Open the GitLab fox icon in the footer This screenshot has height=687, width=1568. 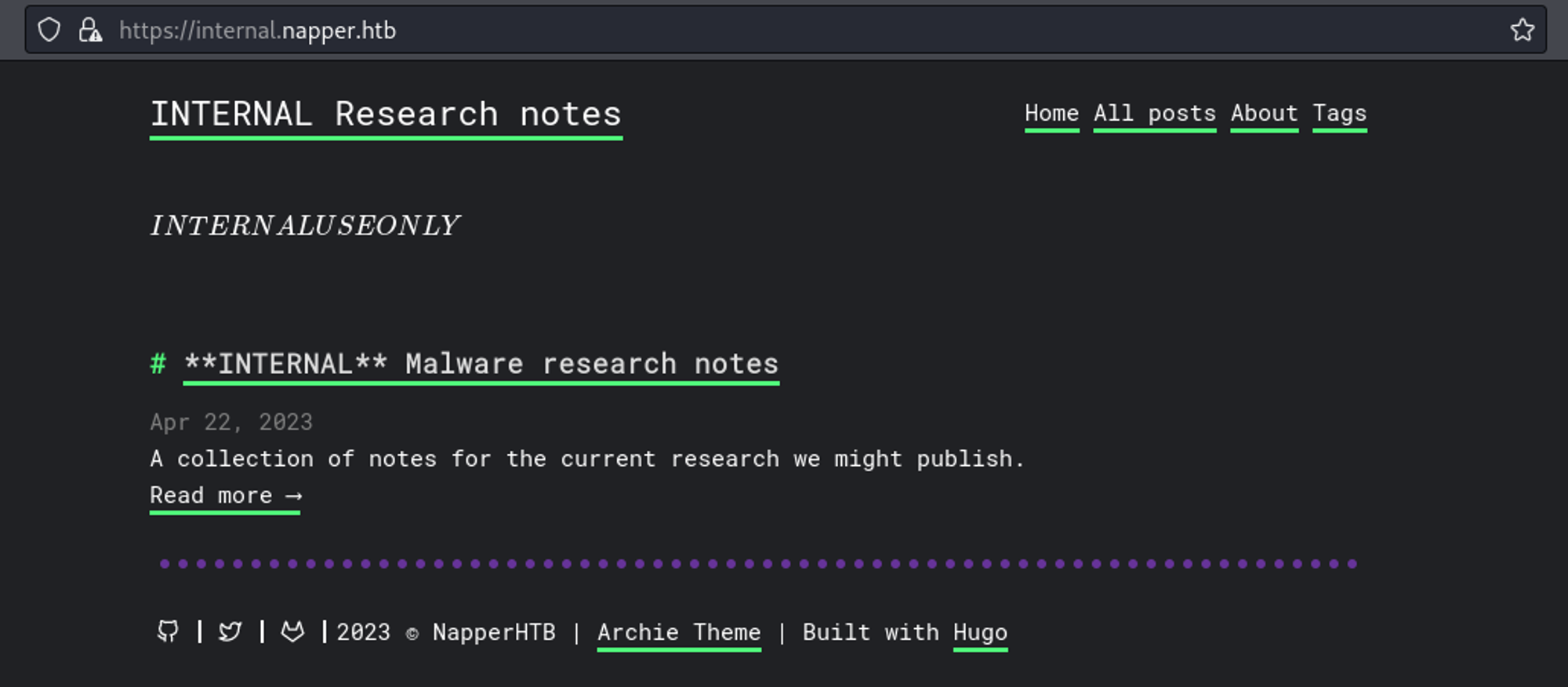click(x=292, y=631)
